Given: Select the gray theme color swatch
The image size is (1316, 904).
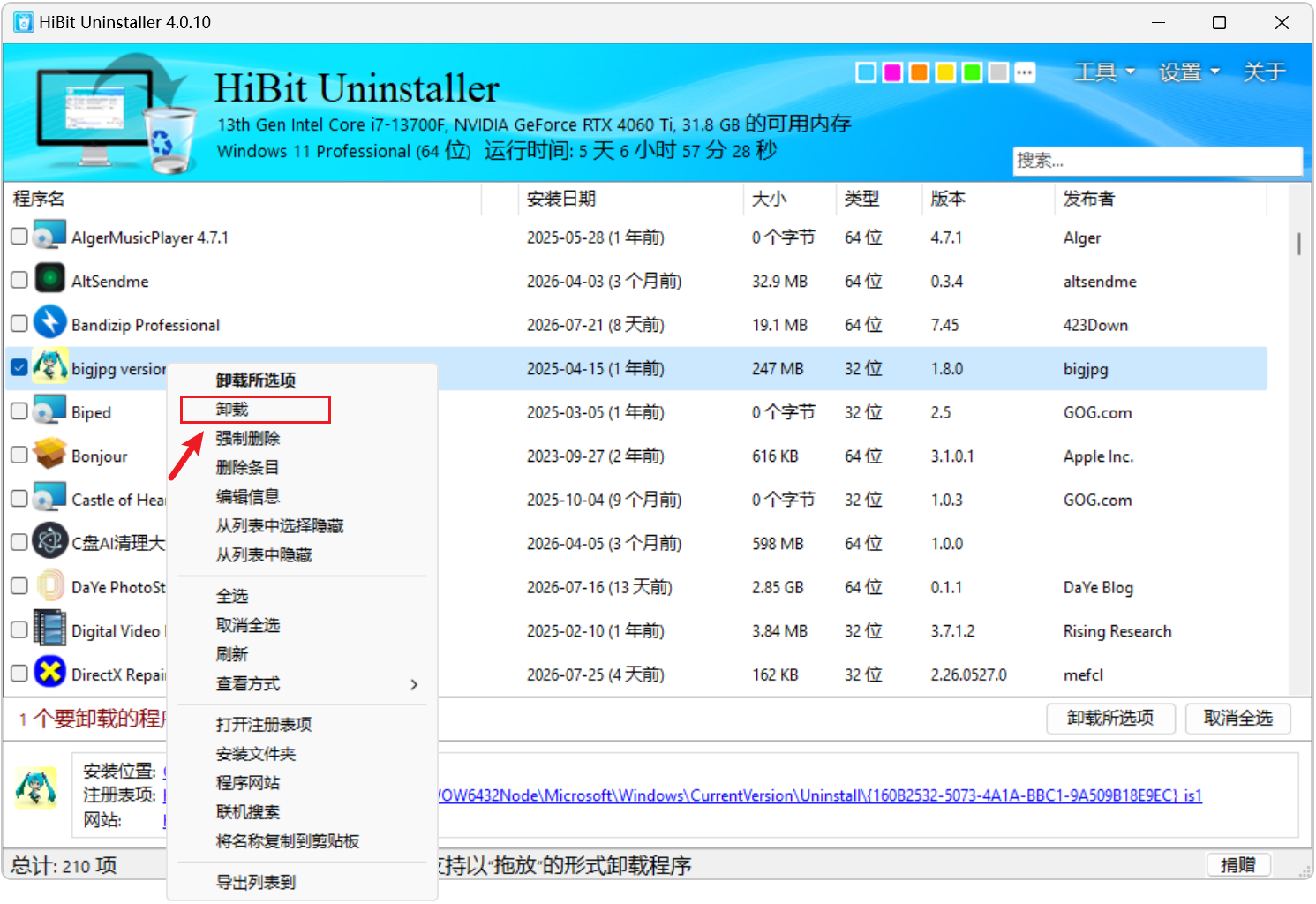Looking at the screenshot, I should (998, 72).
